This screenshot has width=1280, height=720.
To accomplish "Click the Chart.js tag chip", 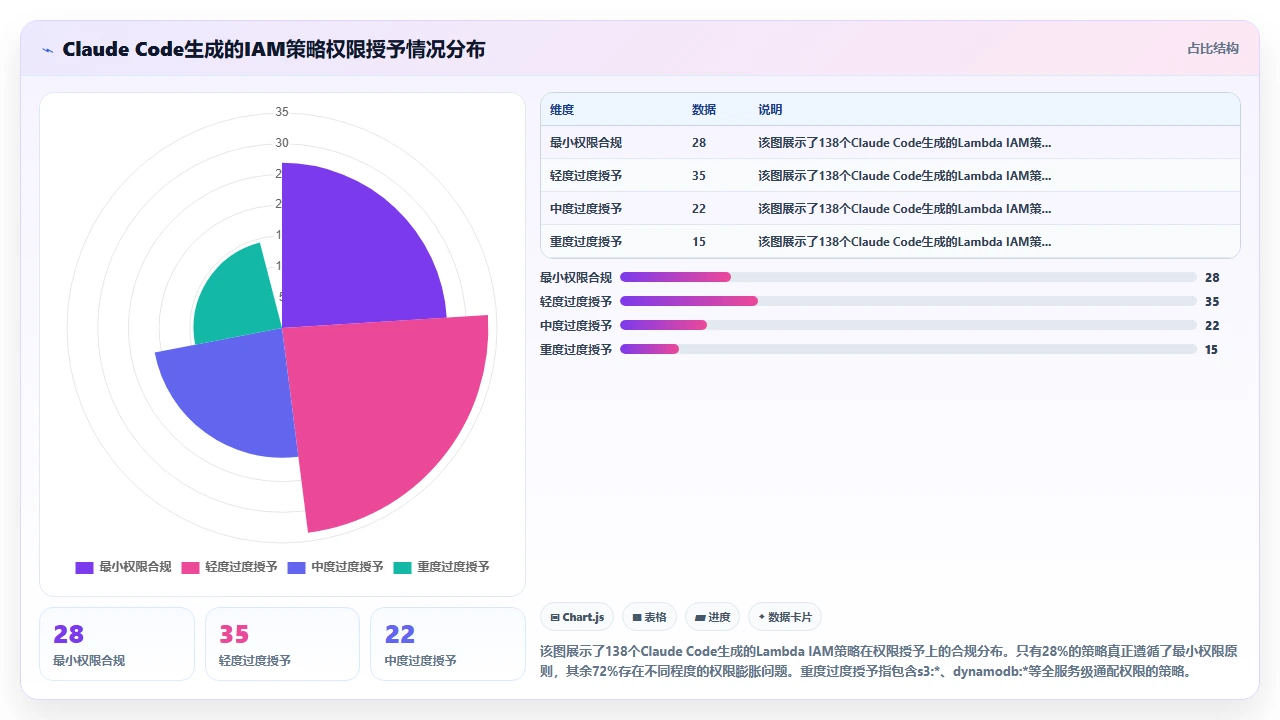I will (577, 617).
